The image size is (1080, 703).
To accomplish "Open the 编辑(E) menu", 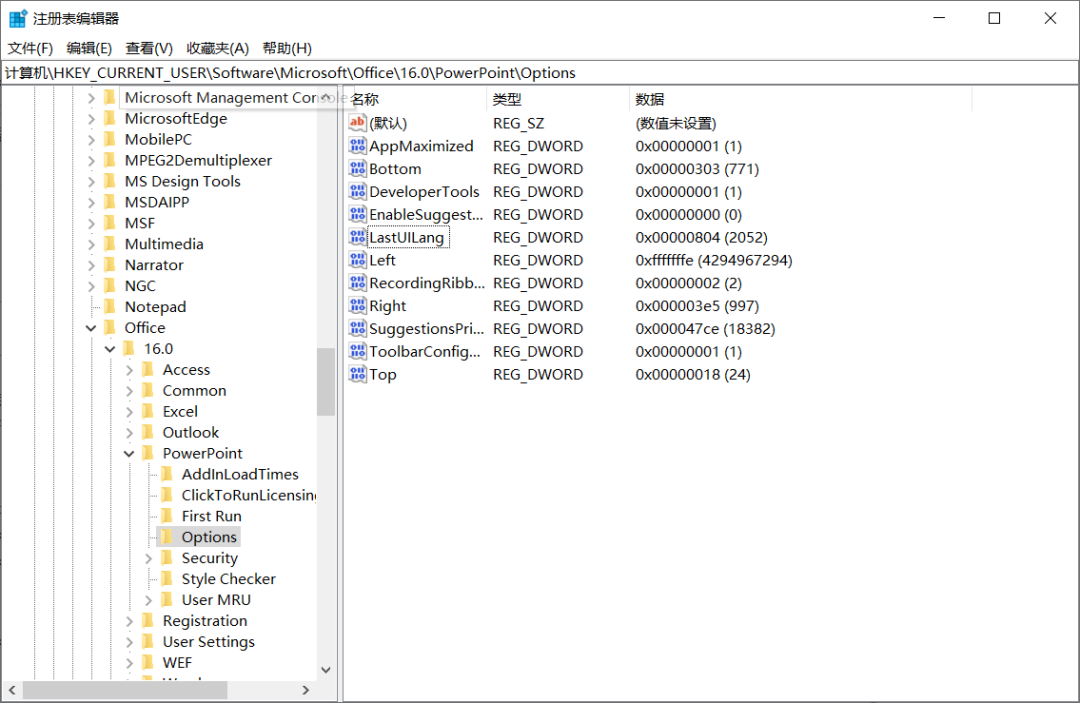I will click(89, 48).
